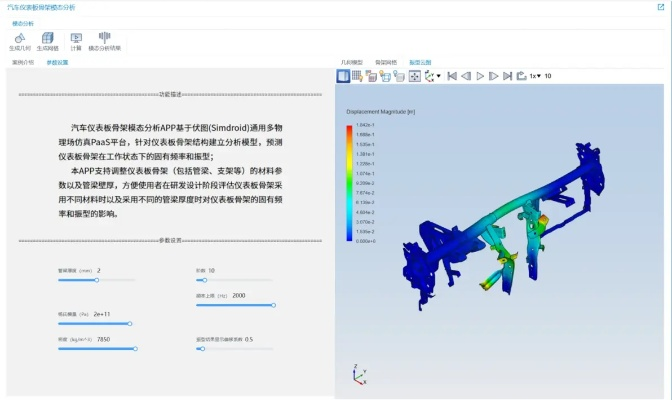Click the 生成几何 (generate geometry) icon
672x400 pixels.
pyautogui.click(x=20, y=39)
